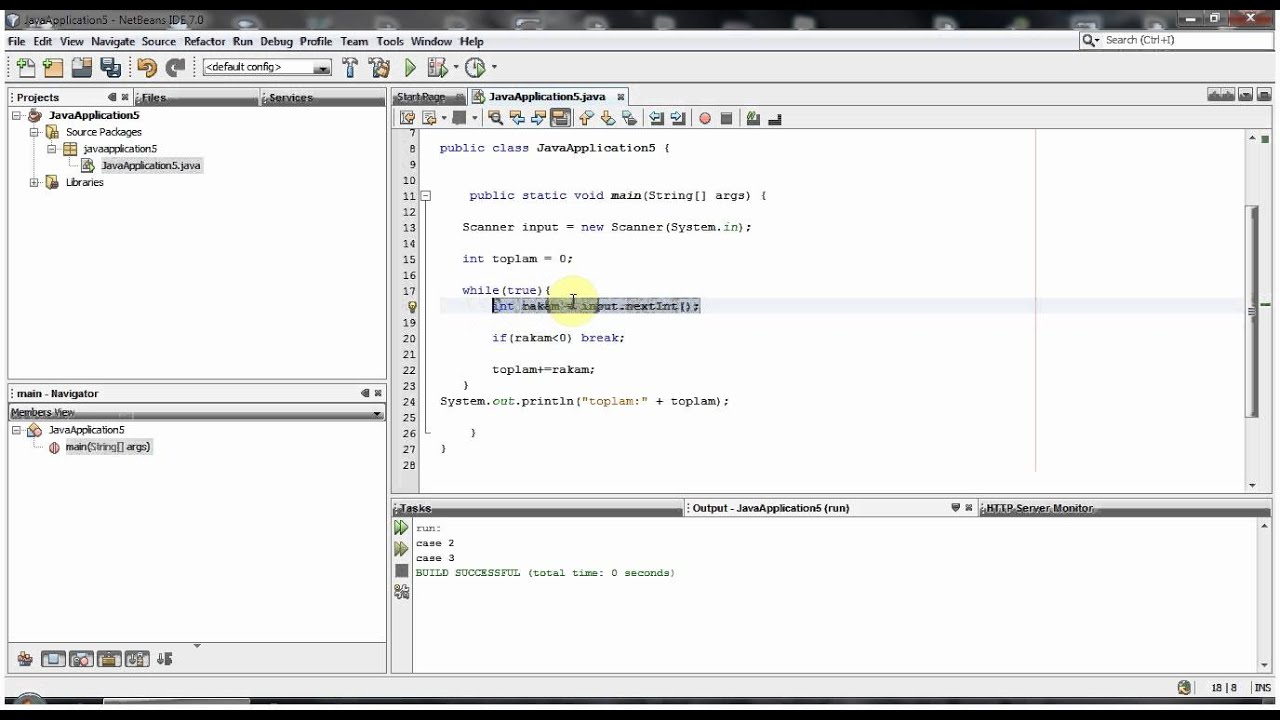
Task: Re-run the program from Output panel
Action: 401,528
